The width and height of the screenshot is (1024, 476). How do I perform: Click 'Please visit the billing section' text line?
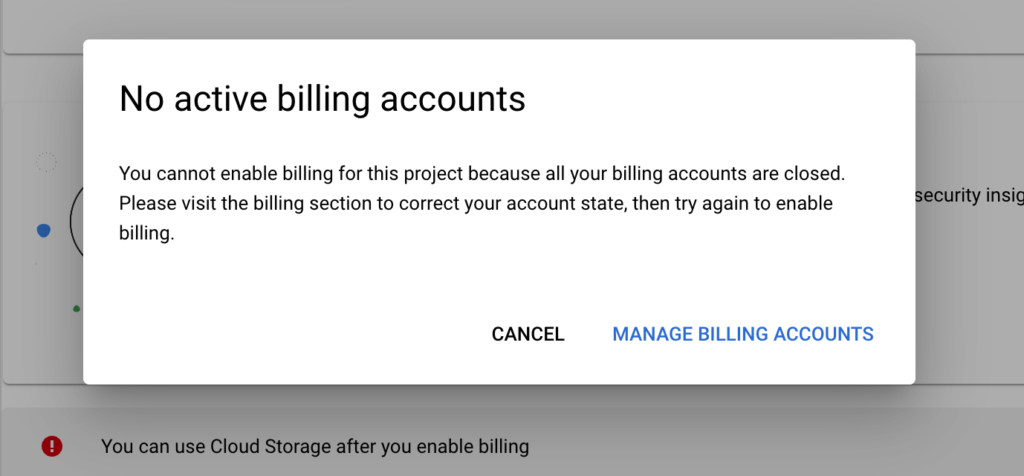[476, 204]
